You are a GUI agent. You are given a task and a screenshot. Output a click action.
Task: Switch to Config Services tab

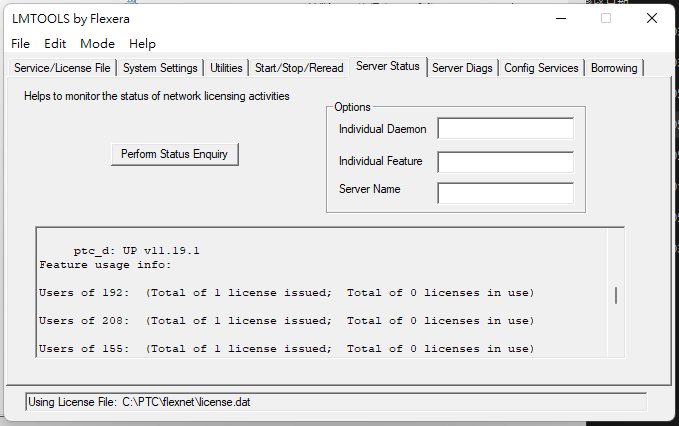(x=541, y=68)
